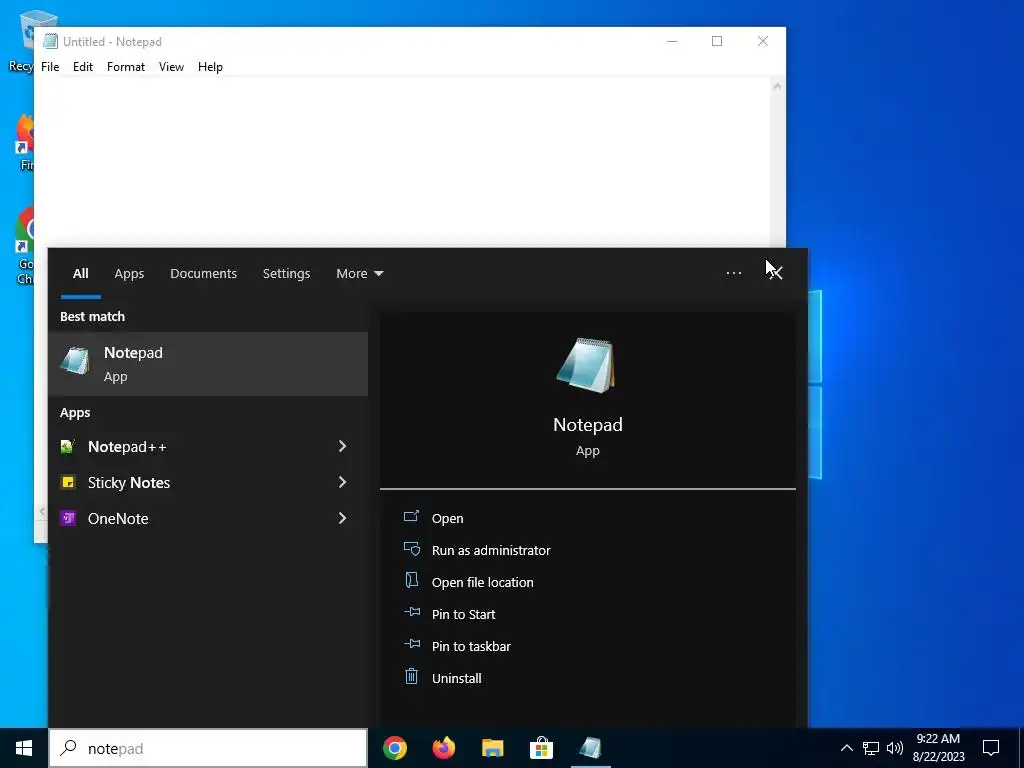Open the search options ellipsis menu
The width and height of the screenshot is (1024, 768).
tap(734, 273)
